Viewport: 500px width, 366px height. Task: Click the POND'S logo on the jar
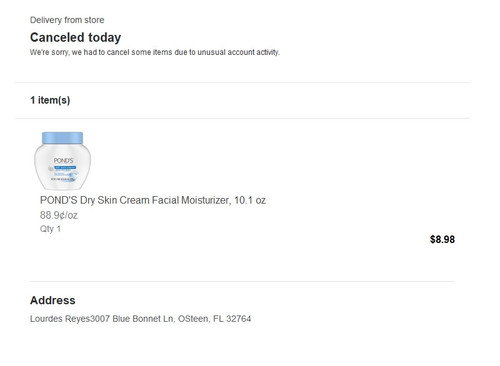[x=63, y=161]
